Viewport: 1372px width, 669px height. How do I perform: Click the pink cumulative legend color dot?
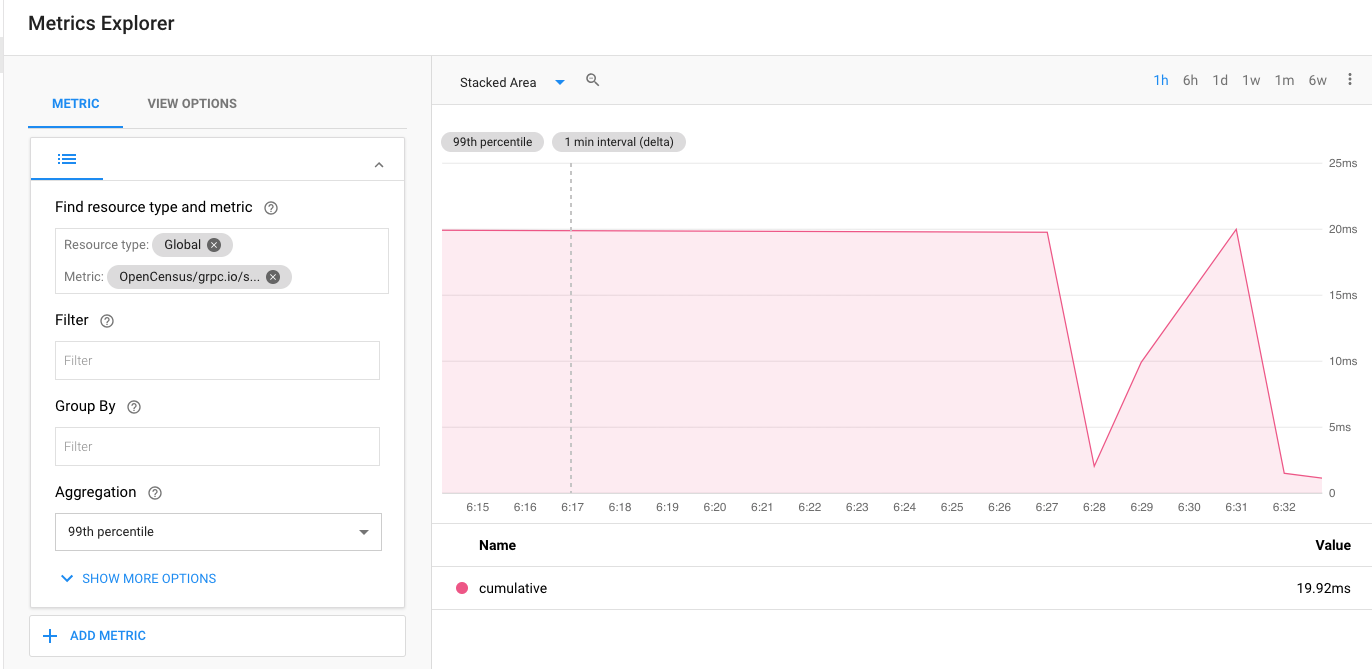(x=462, y=588)
